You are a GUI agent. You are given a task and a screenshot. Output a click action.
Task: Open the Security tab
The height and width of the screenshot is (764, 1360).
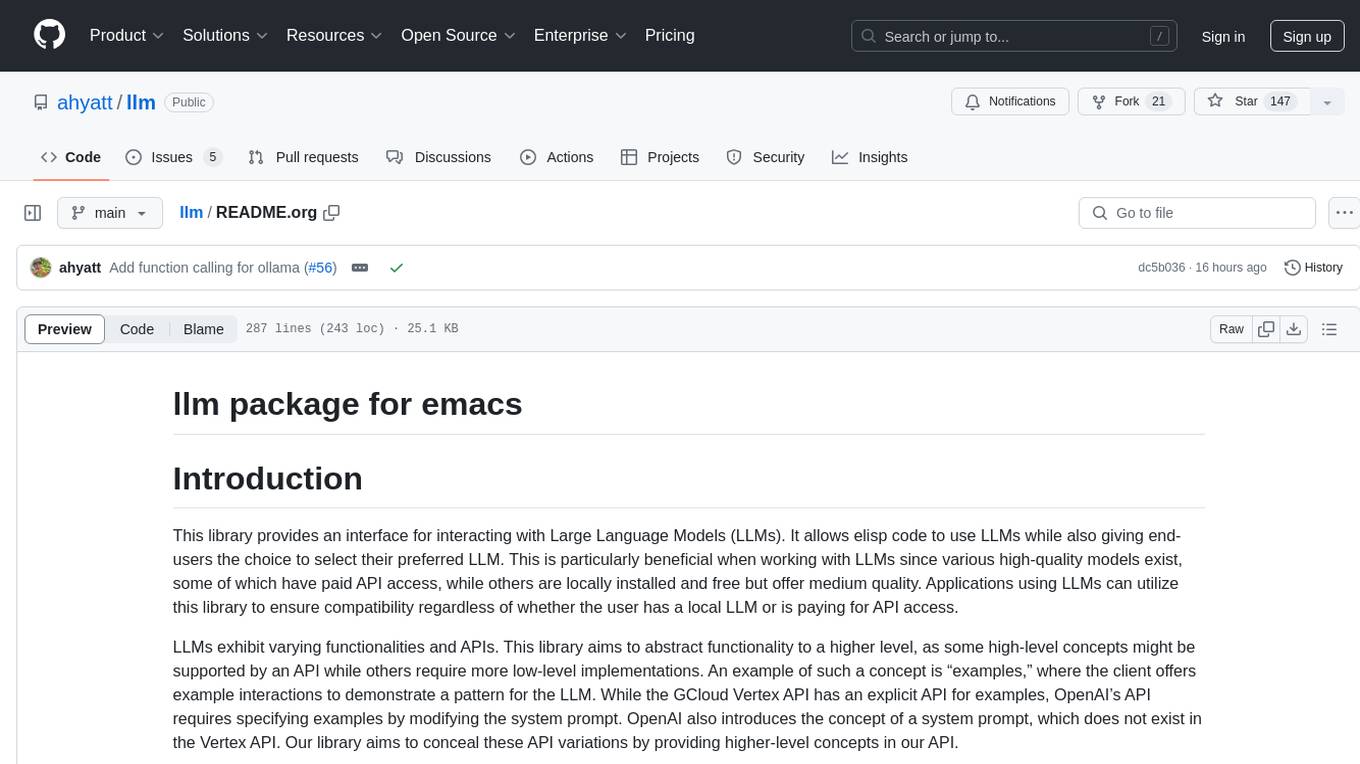tap(765, 157)
